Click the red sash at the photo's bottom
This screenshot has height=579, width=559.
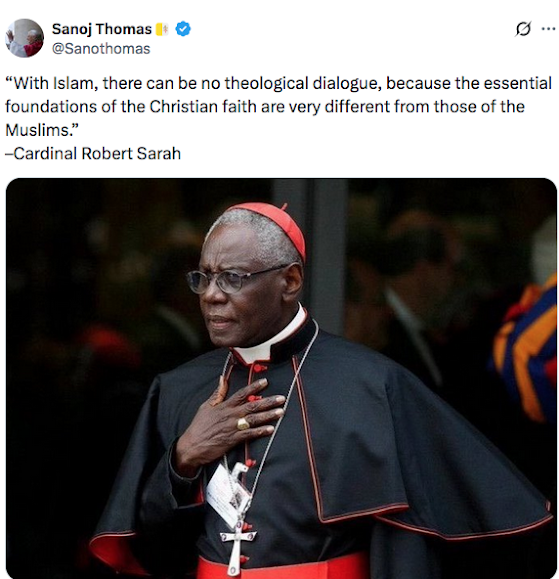pyautogui.click(x=281, y=567)
